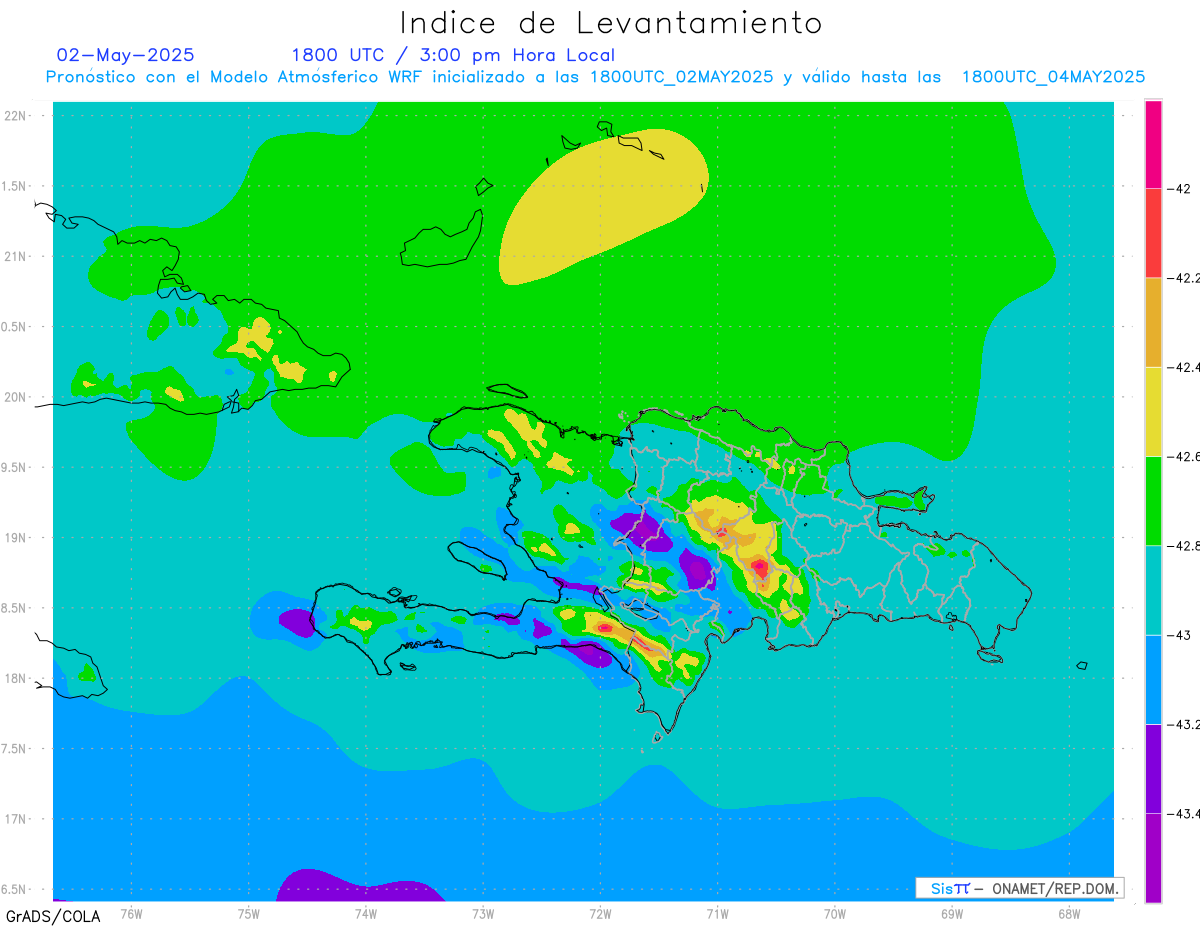Click the '-43' color scale value
The height and width of the screenshot is (927, 1200).
point(1178,635)
